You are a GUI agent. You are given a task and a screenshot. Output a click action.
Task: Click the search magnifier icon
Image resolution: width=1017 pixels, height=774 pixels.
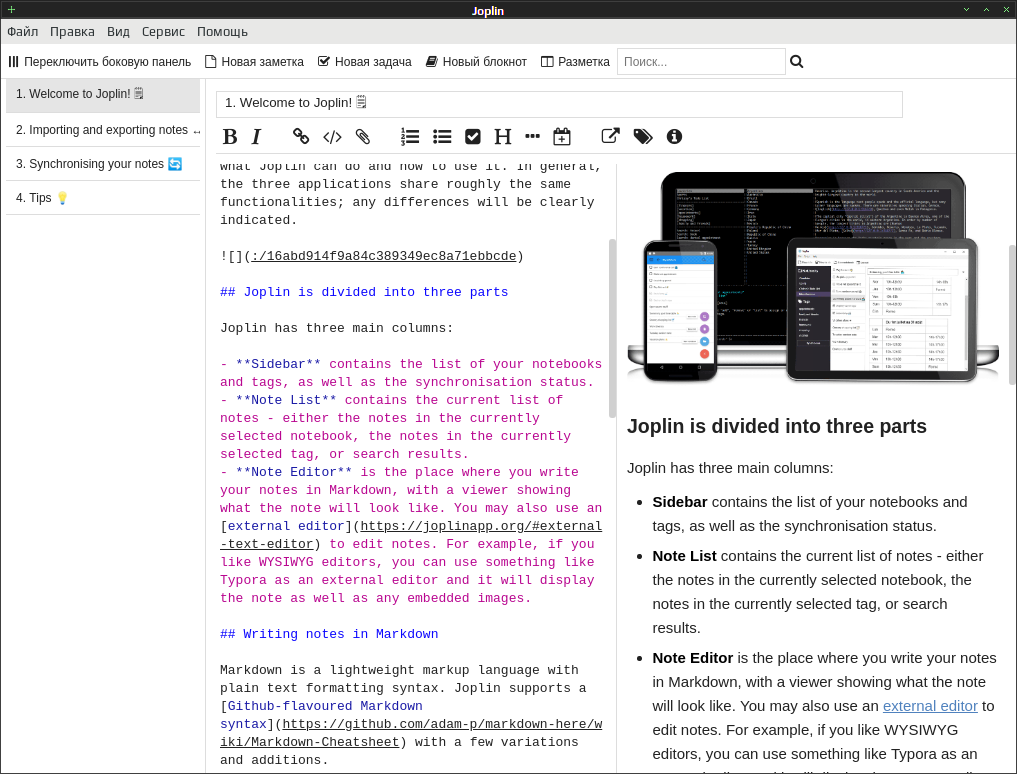pyautogui.click(x=796, y=62)
